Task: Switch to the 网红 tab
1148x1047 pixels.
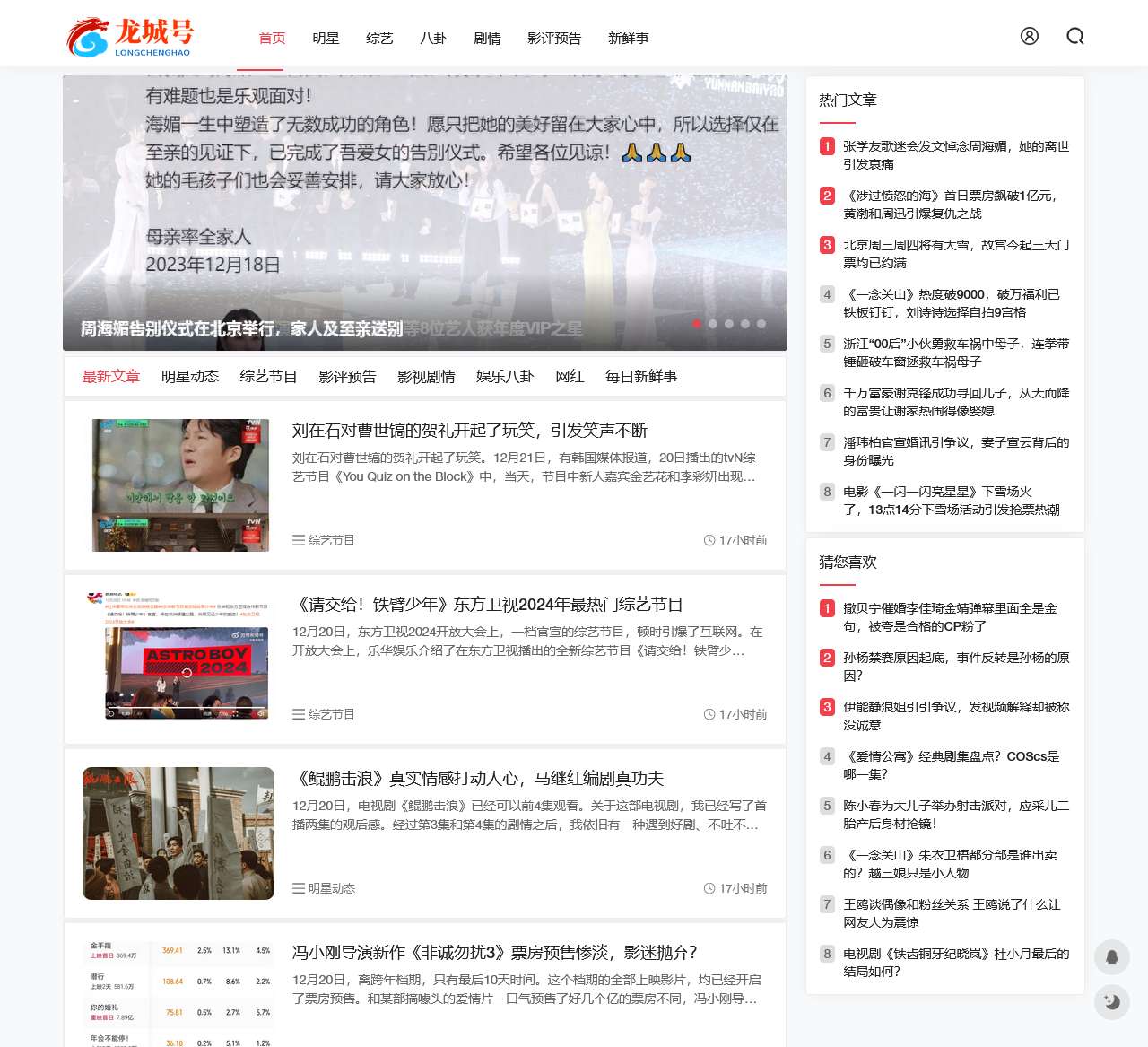Action: (570, 377)
